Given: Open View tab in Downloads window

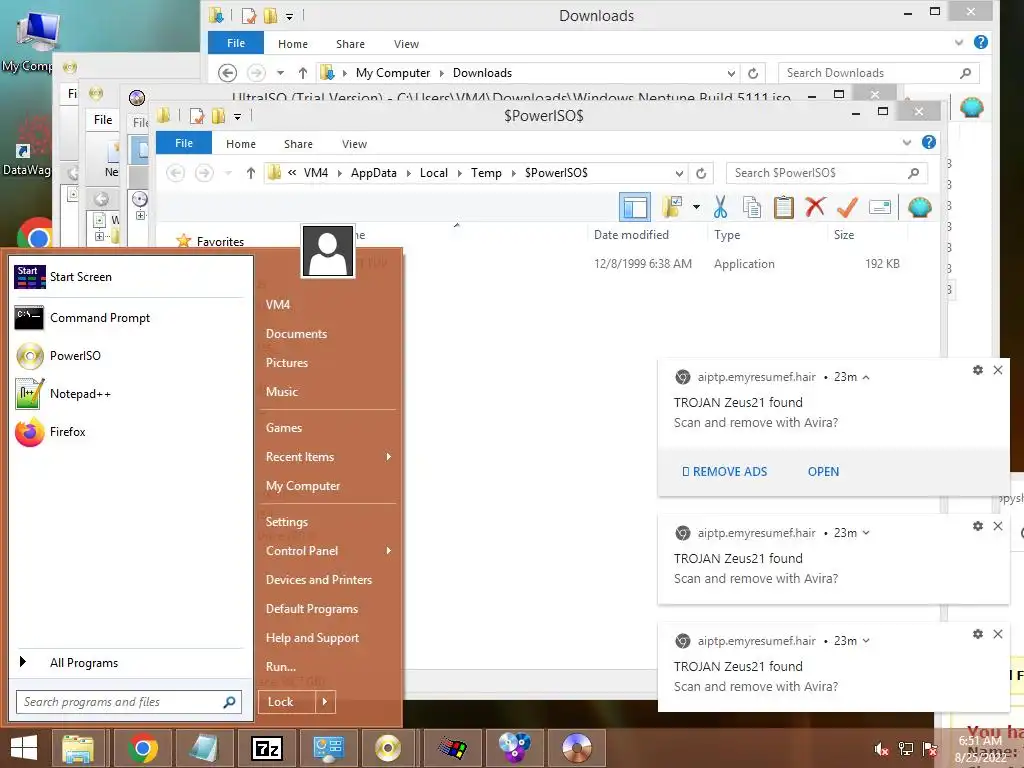Looking at the screenshot, I should point(406,44).
